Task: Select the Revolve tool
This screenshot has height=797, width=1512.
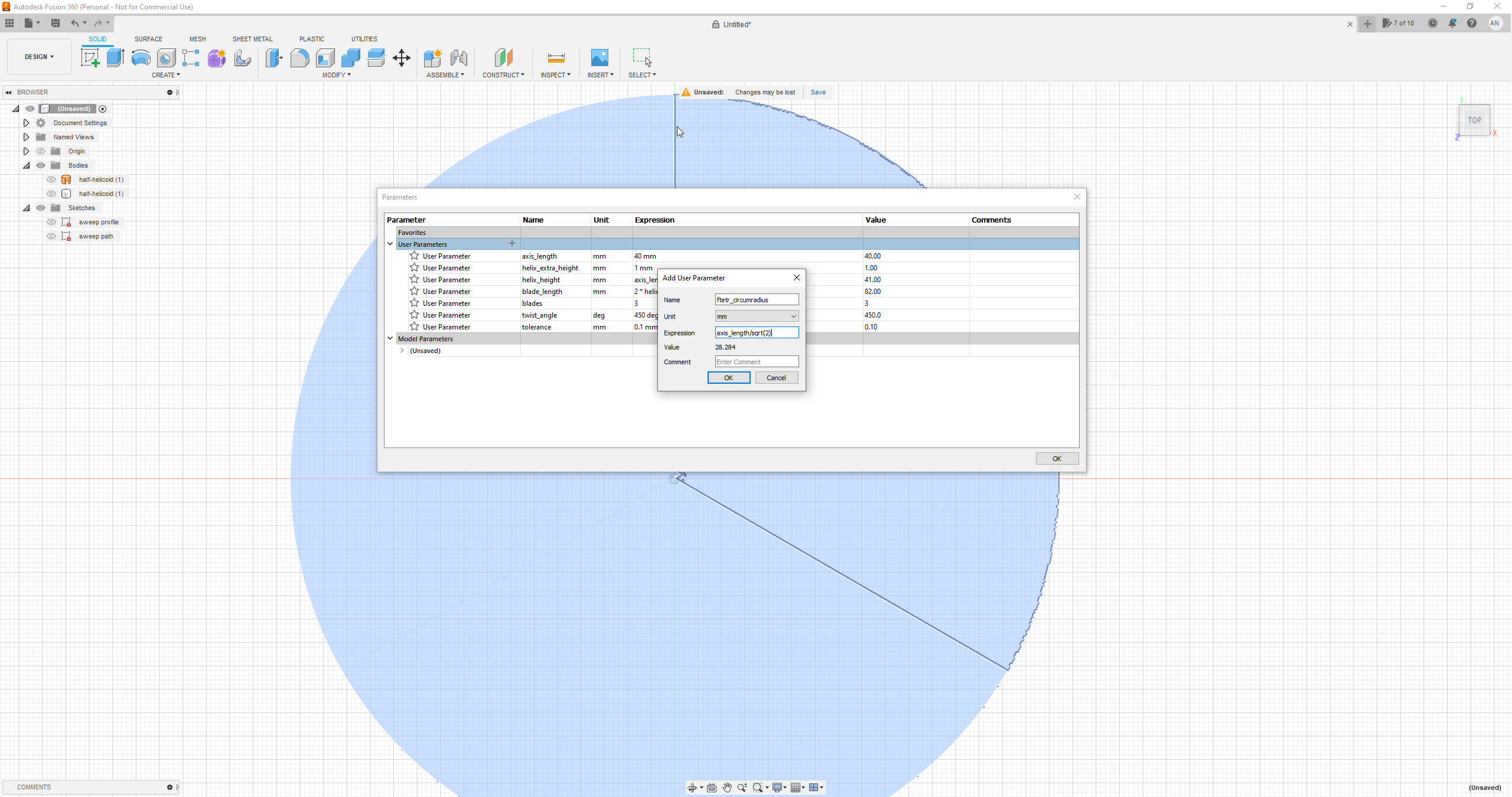Action: click(x=140, y=57)
